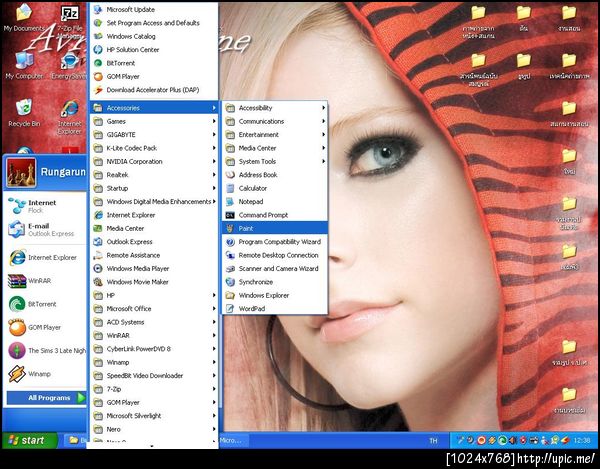
Task: Click GOM Player icon in All Programs list
Action: point(98,77)
